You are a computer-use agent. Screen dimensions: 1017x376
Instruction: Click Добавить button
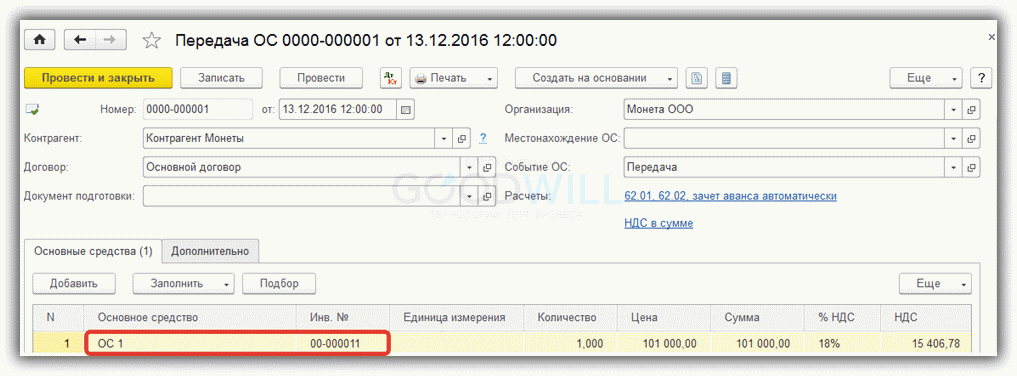(x=74, y=283)
